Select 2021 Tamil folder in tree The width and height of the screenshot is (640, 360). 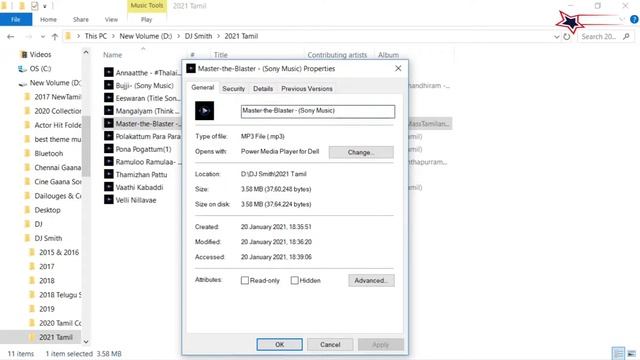coord(56,337)
